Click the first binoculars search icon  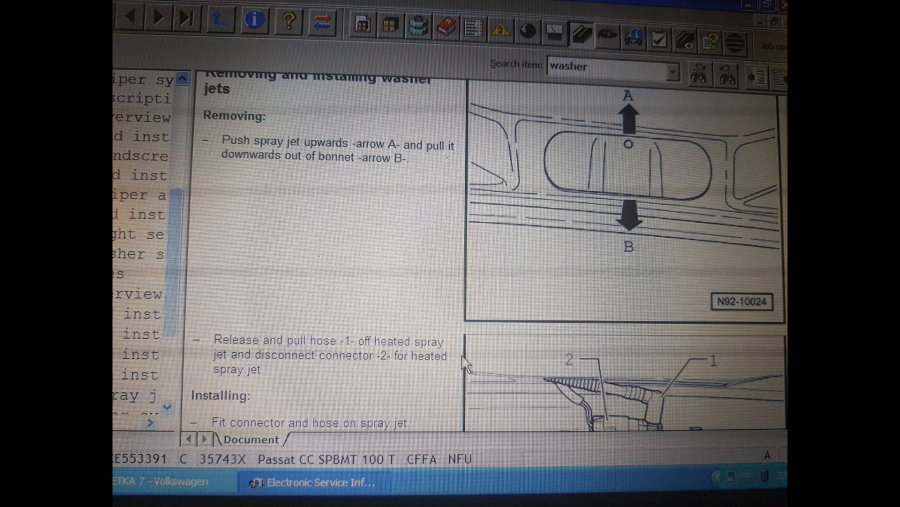point(699,75)
